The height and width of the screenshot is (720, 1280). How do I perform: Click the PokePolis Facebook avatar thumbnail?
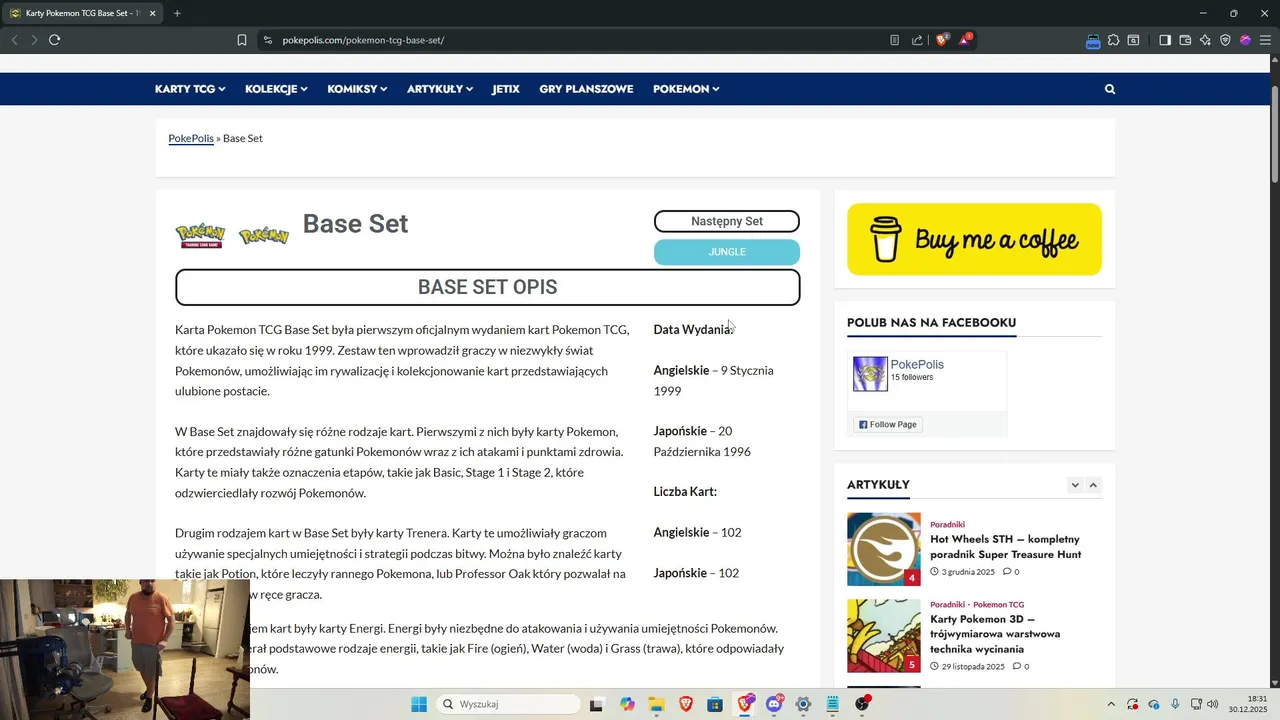[x=870, y=374]
